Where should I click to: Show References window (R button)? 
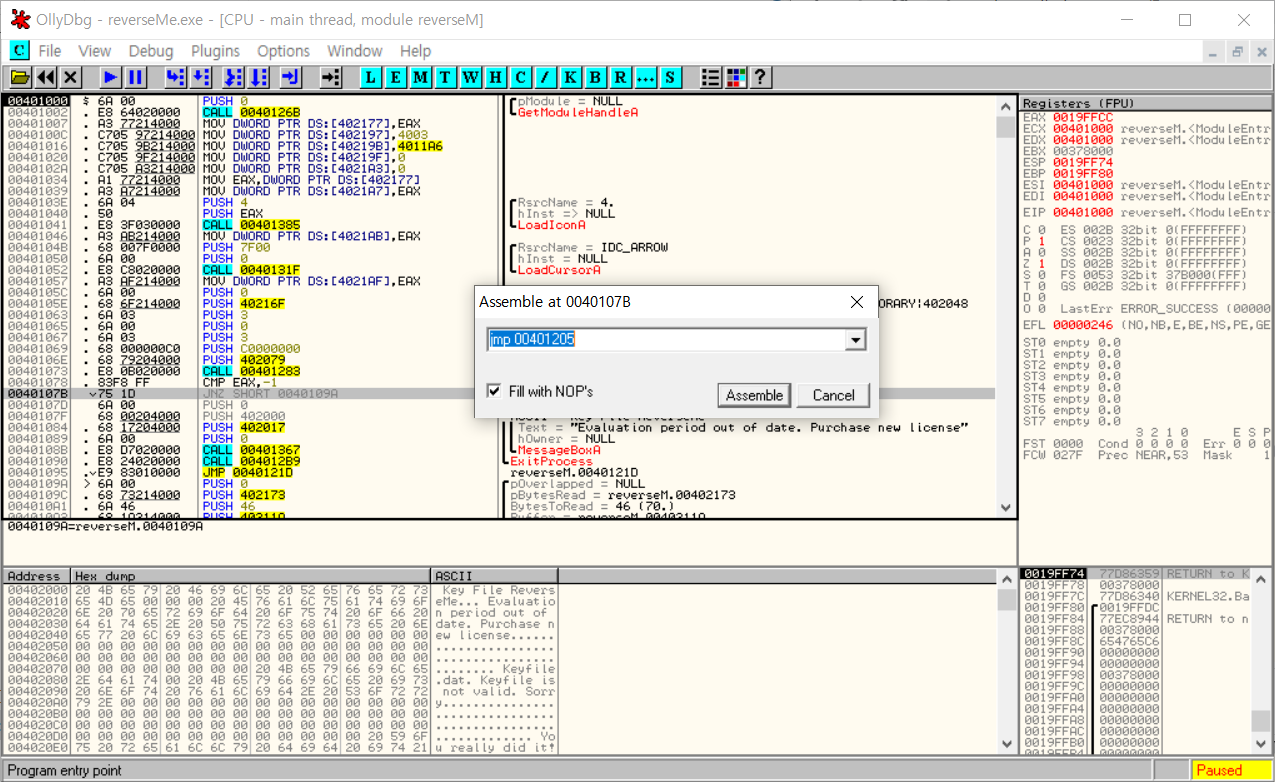pyautogui.click(x=621, y=77)
